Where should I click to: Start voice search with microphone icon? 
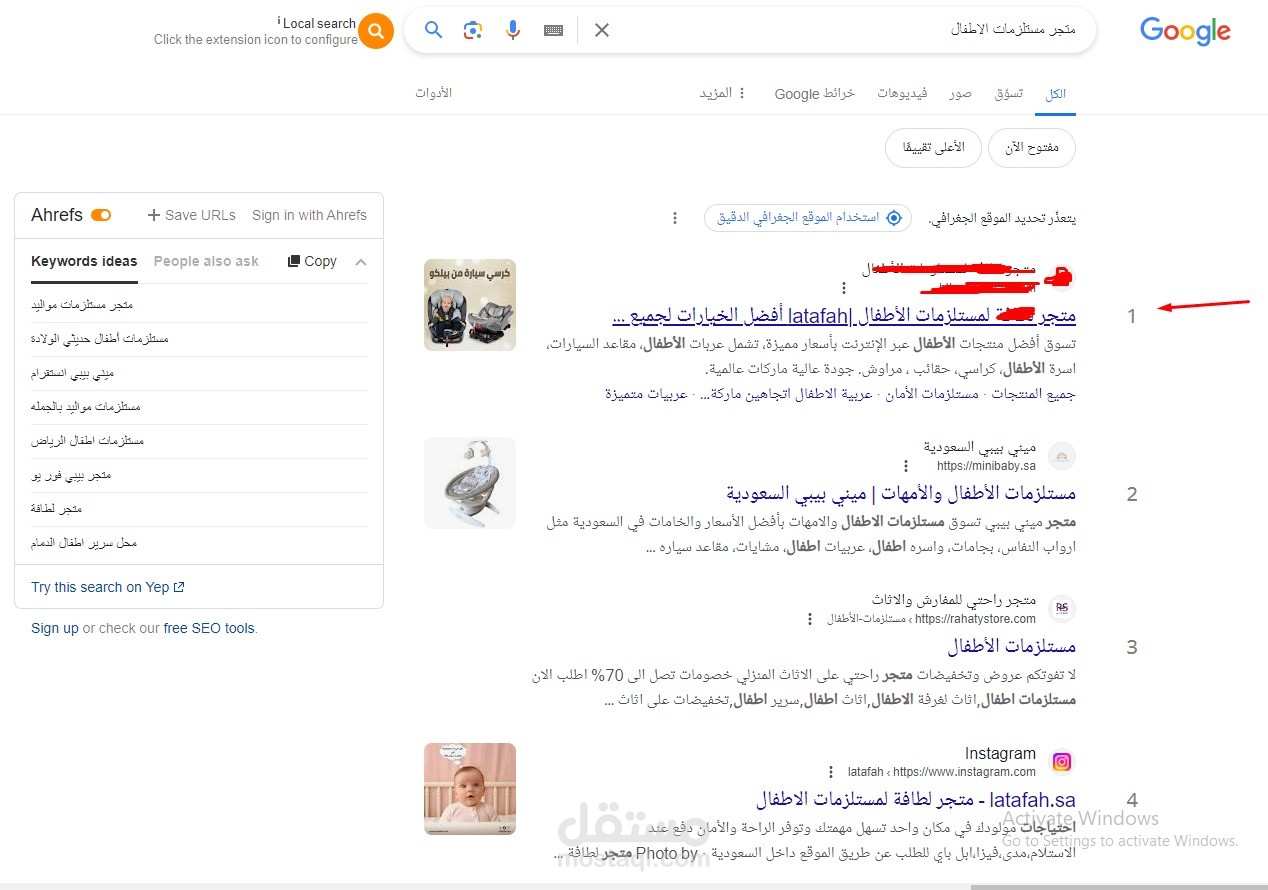coord(513,30)
